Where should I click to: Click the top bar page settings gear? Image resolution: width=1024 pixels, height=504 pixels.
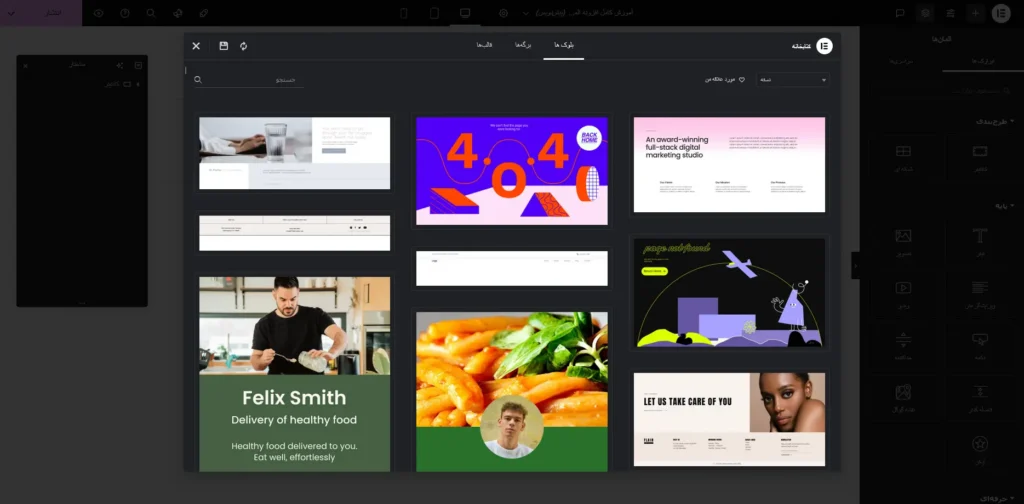click(503, 13)
